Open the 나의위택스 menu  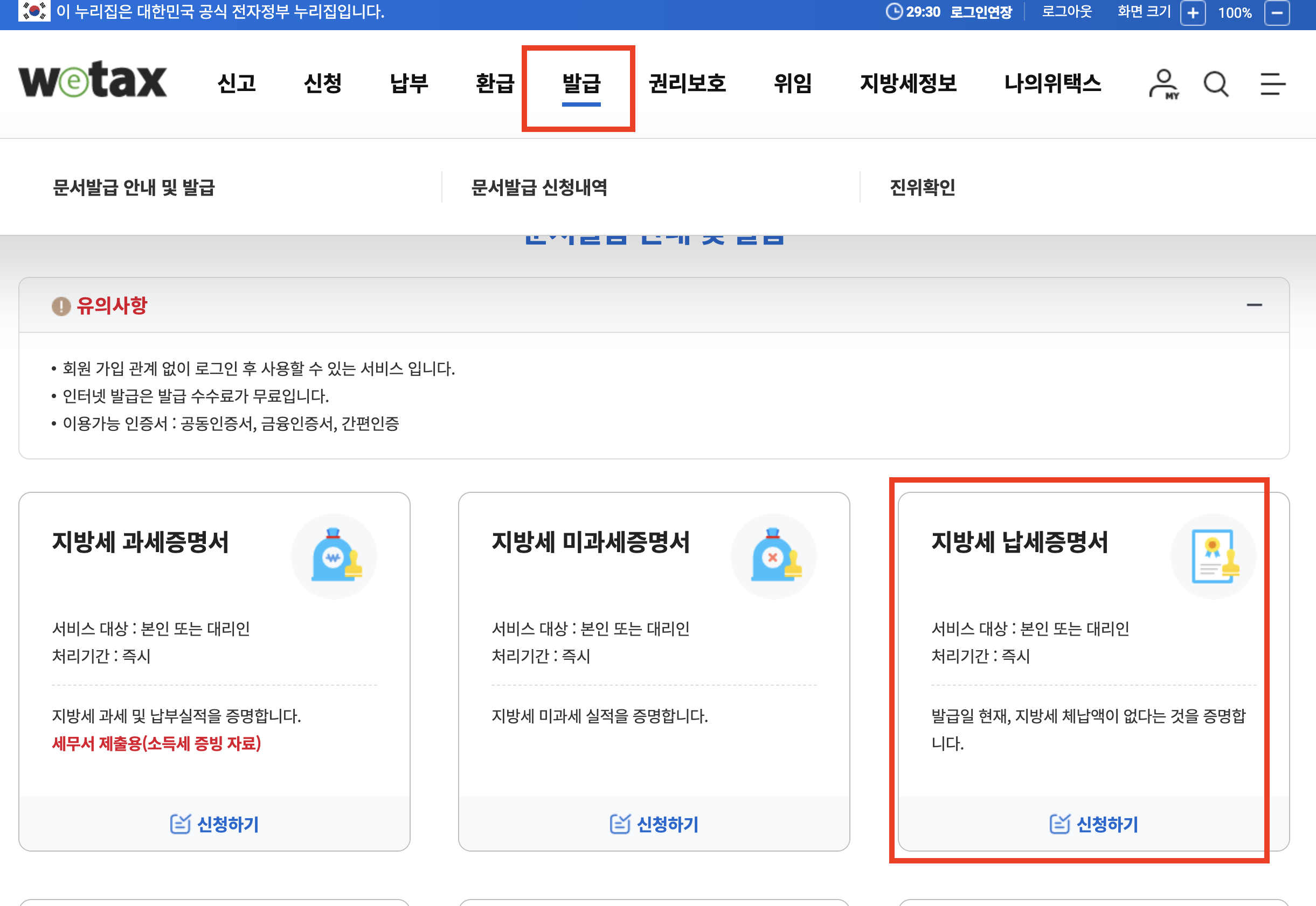(x=1052, y=83)
